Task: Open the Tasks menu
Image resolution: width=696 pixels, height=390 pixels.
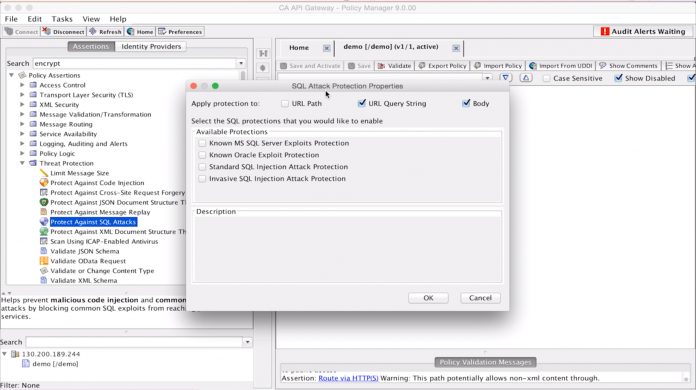Action: pos(62,19)
